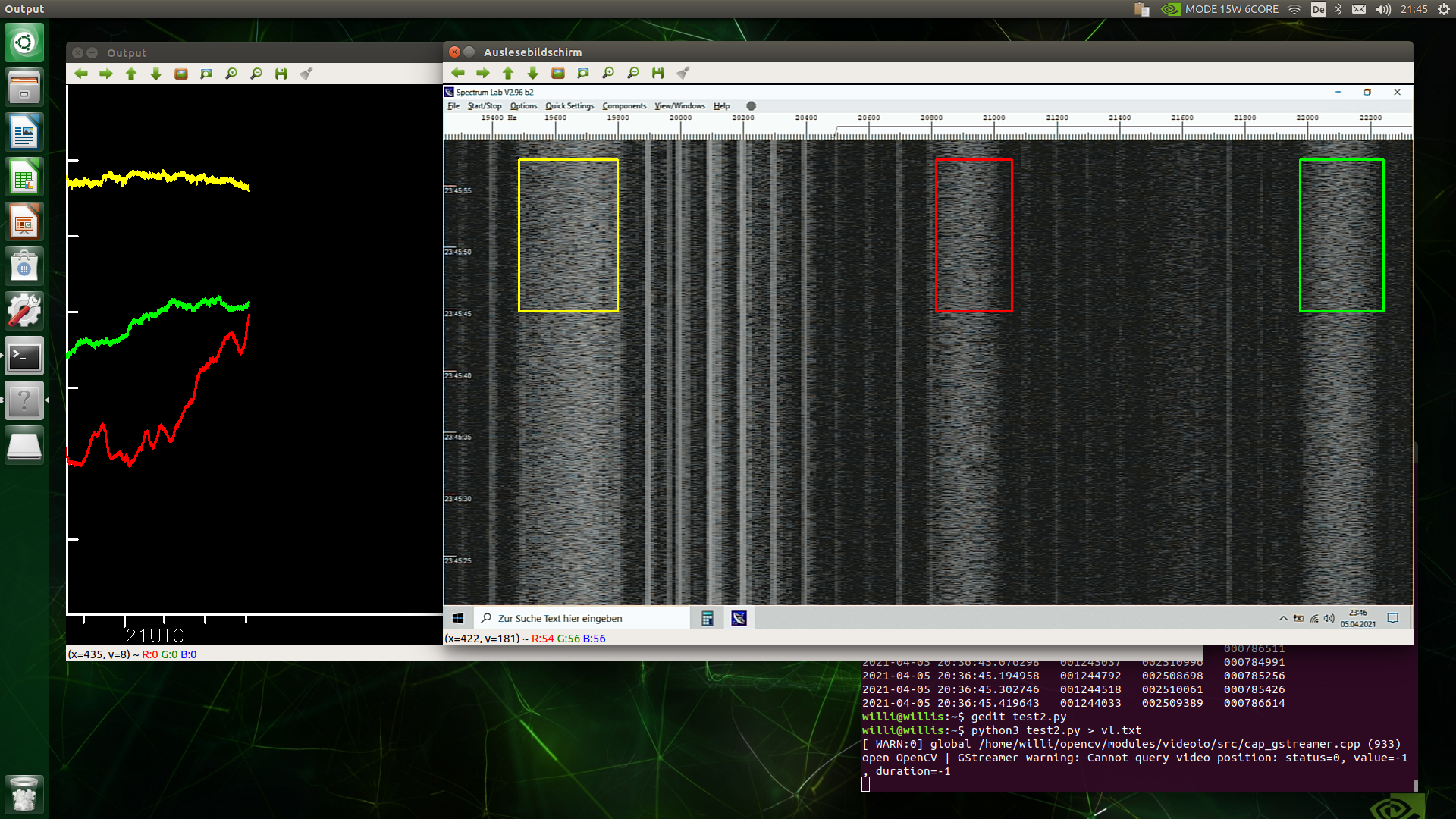The width and height of the screenshot is (1456, 819).
Task: Pan up in the Auslesebildschirm toolbar
Action: (x=508, y=73)
